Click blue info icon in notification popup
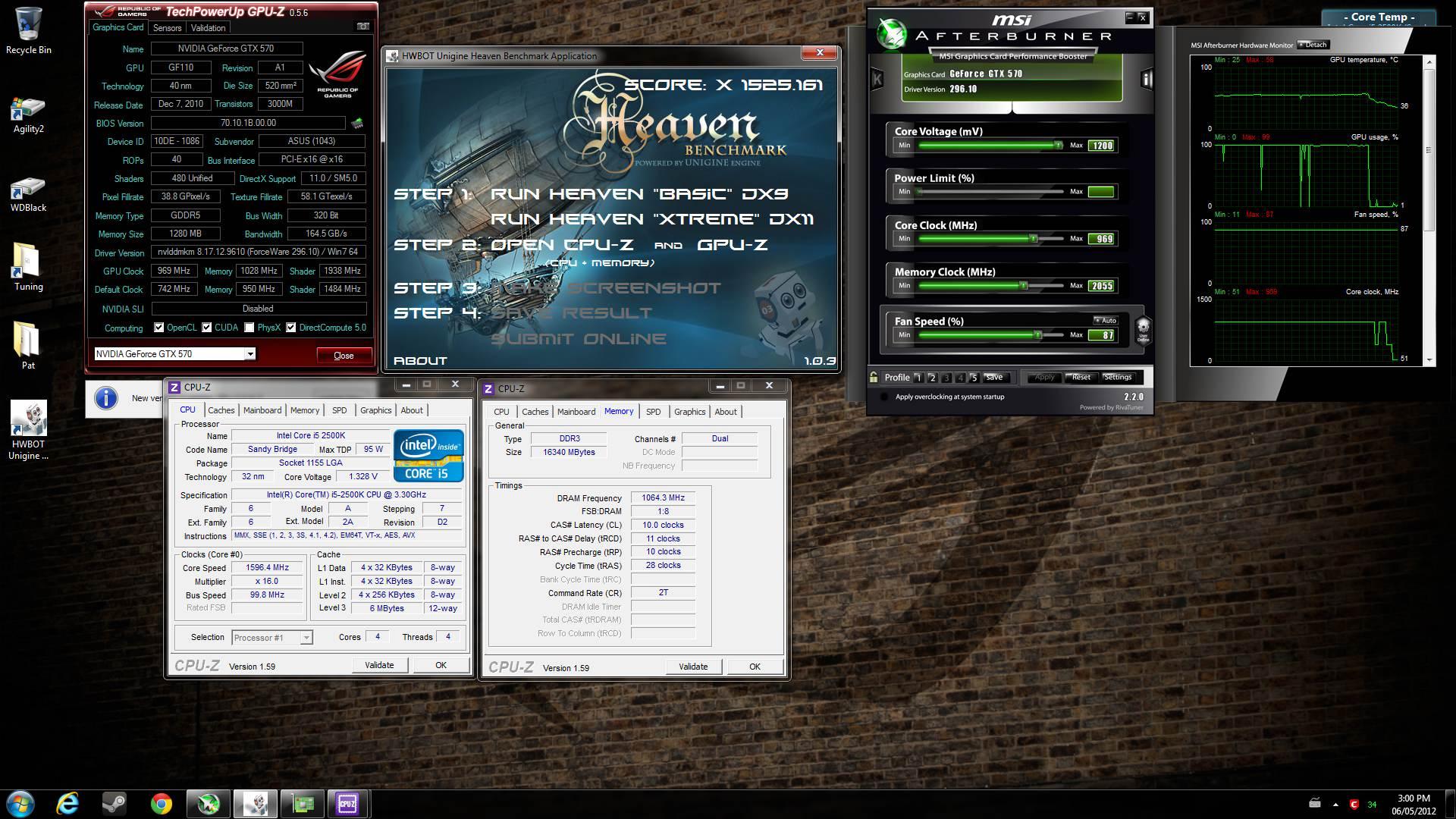The height and width of the screenshot is (819, 1456). [106, 398]
